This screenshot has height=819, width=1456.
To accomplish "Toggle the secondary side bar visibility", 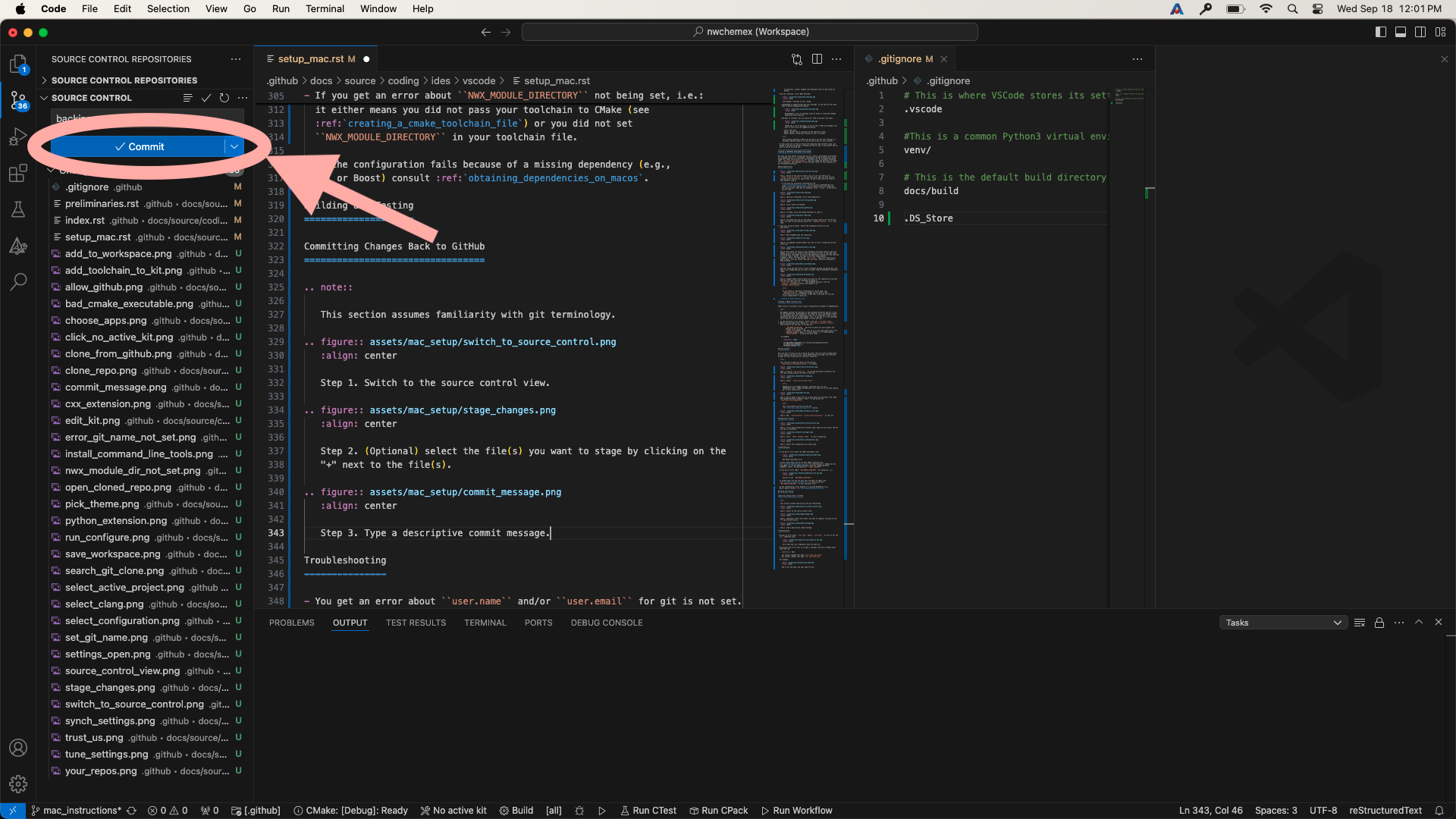I will (1420, 32).
